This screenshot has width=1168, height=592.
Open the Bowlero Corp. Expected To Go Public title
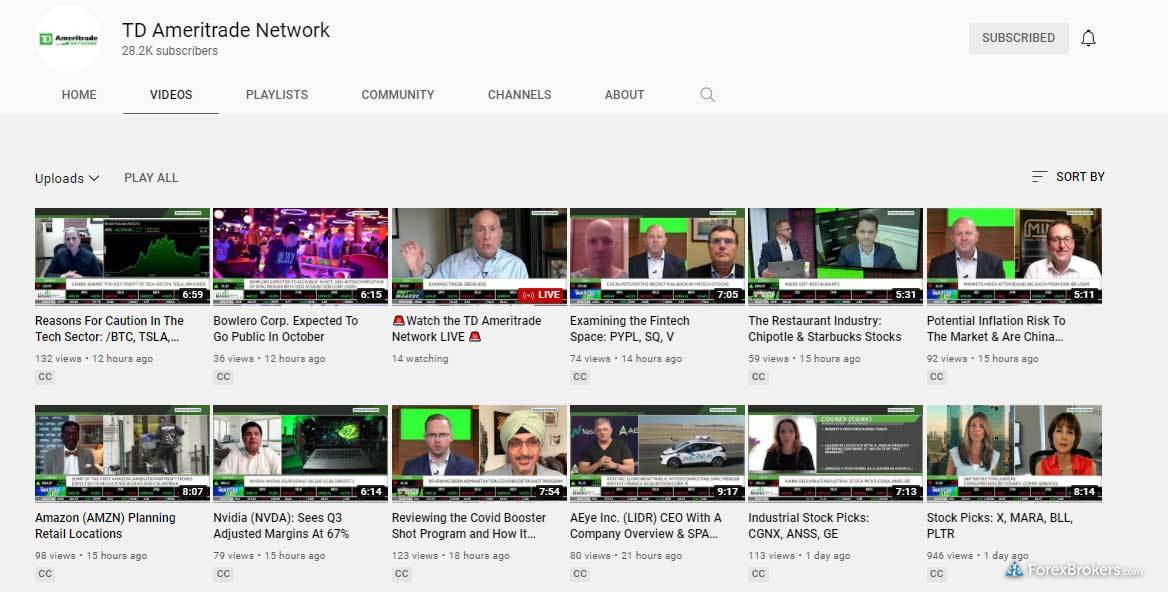[x=285, y=328]
